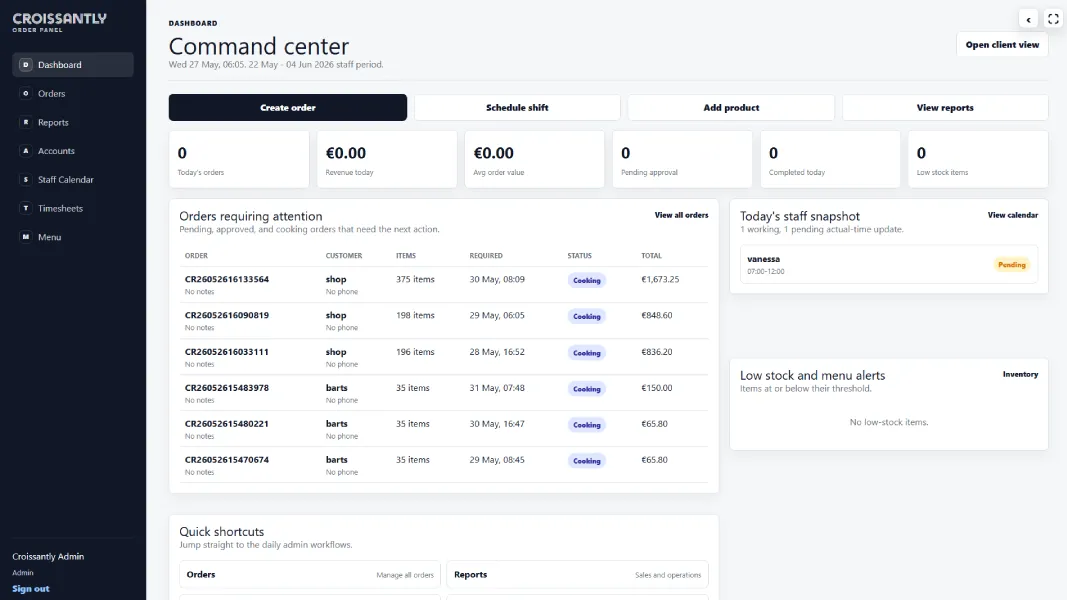Click the Low stock items card
The height and width of the screenshot is (600, 1067).
[978, 159]
